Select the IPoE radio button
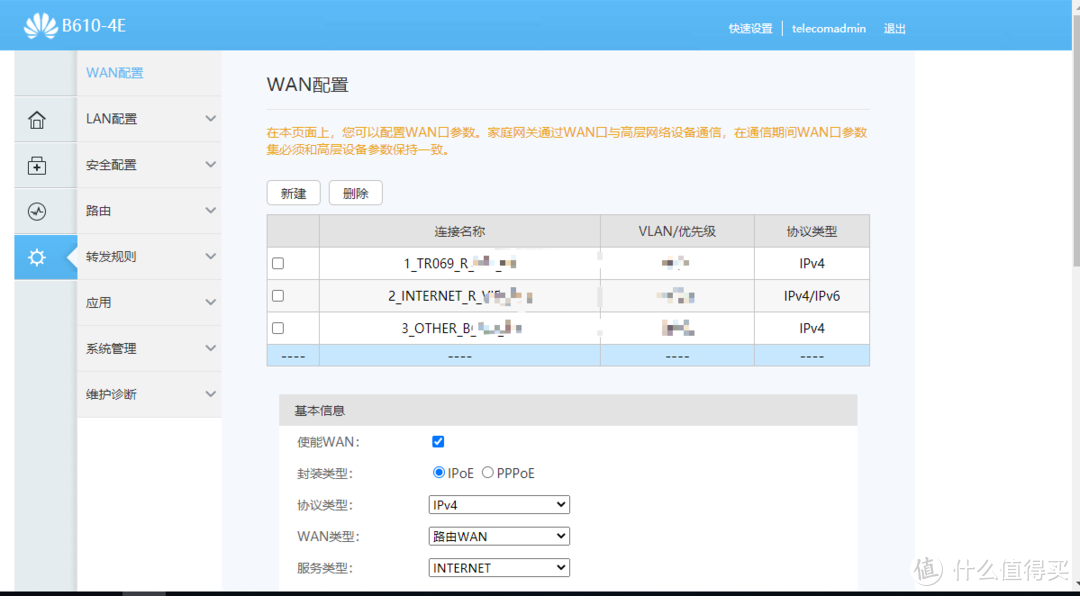The height and width of the screenshot is (596, 1080). coord(438,472)
